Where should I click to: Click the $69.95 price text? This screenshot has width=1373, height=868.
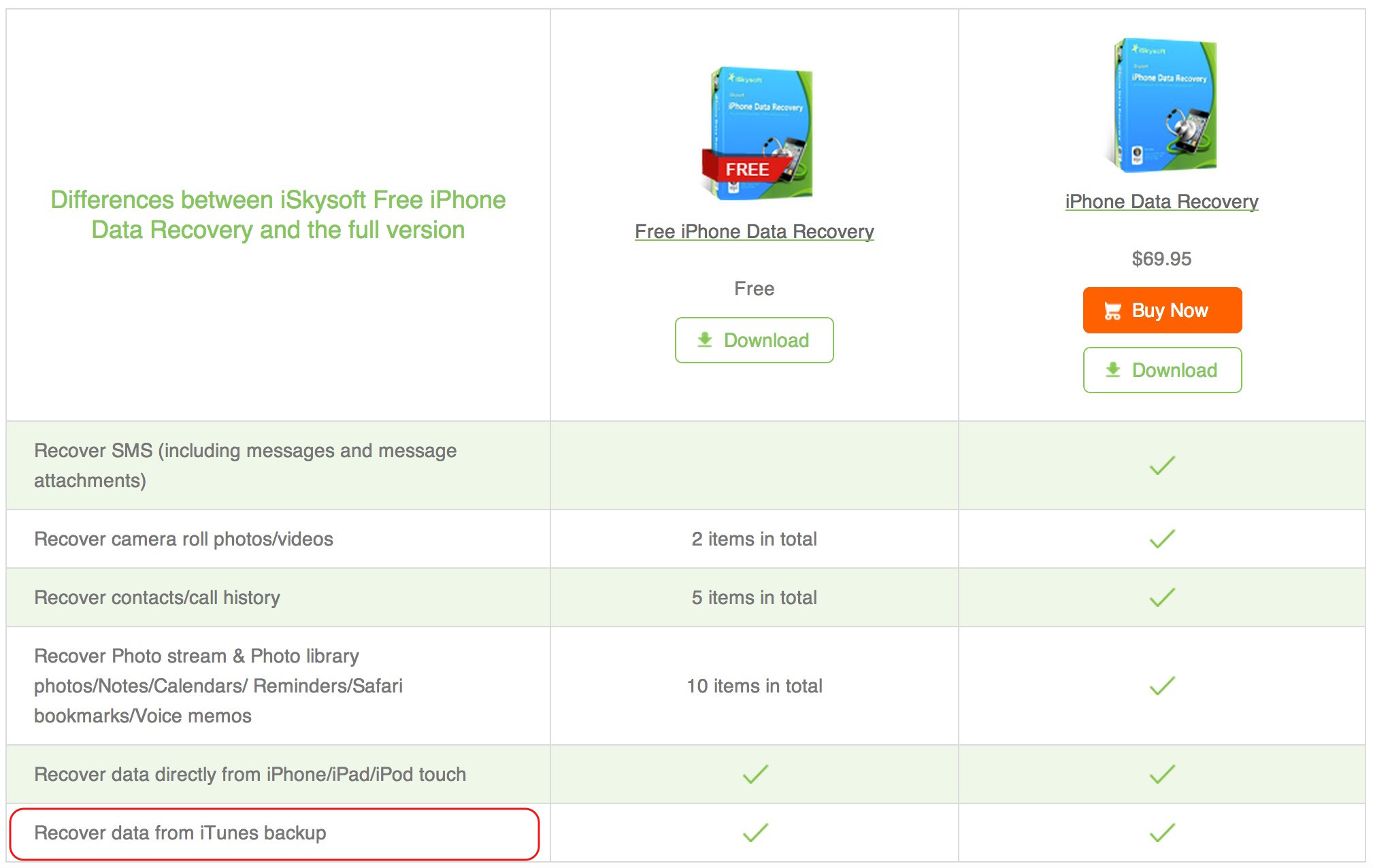tap(1161, 258)
